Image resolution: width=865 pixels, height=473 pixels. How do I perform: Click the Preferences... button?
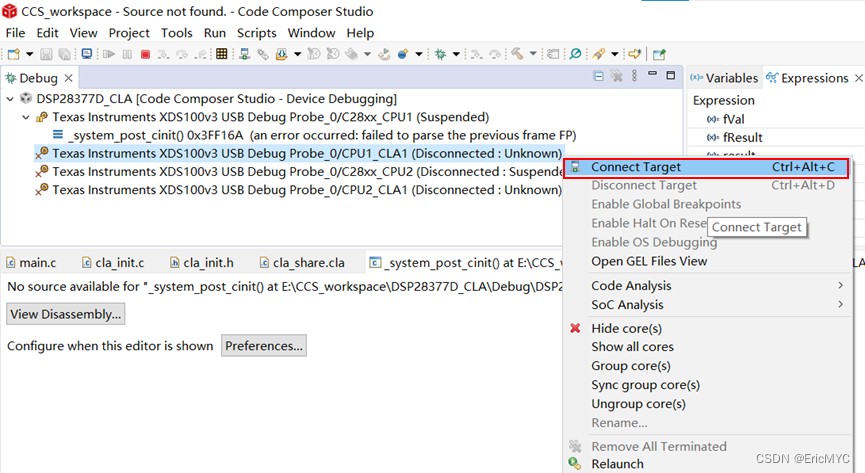264,346
